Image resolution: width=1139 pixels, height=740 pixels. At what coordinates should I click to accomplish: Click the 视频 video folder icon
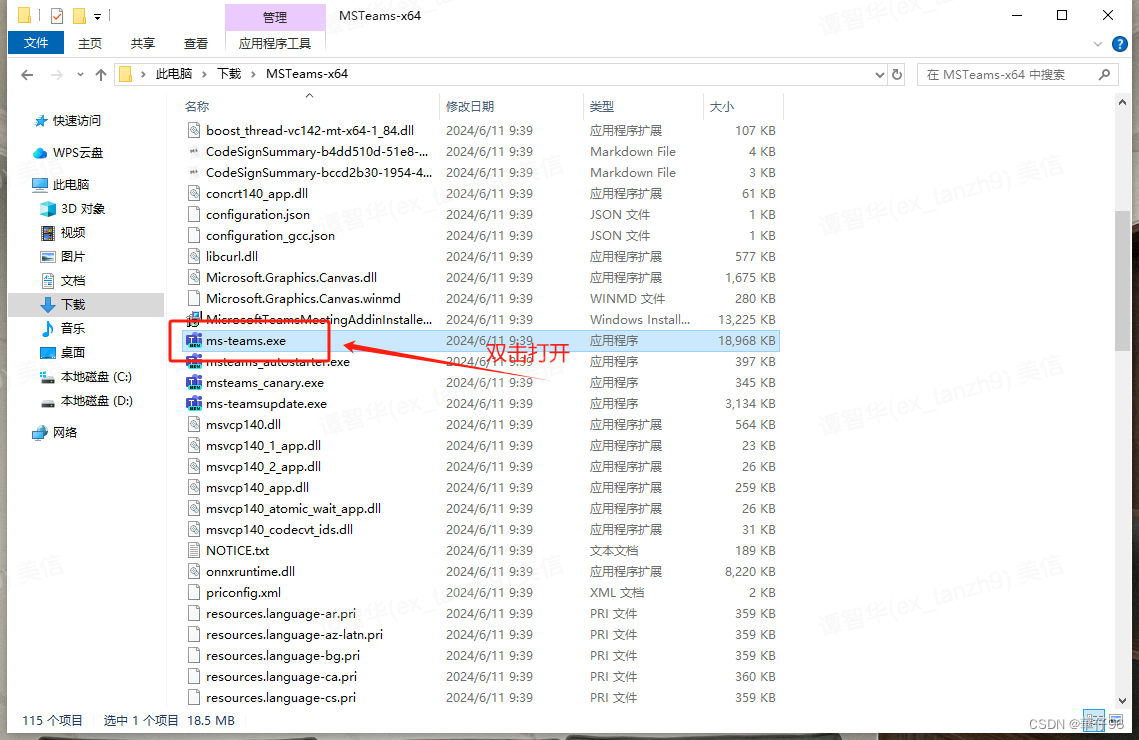48,233
